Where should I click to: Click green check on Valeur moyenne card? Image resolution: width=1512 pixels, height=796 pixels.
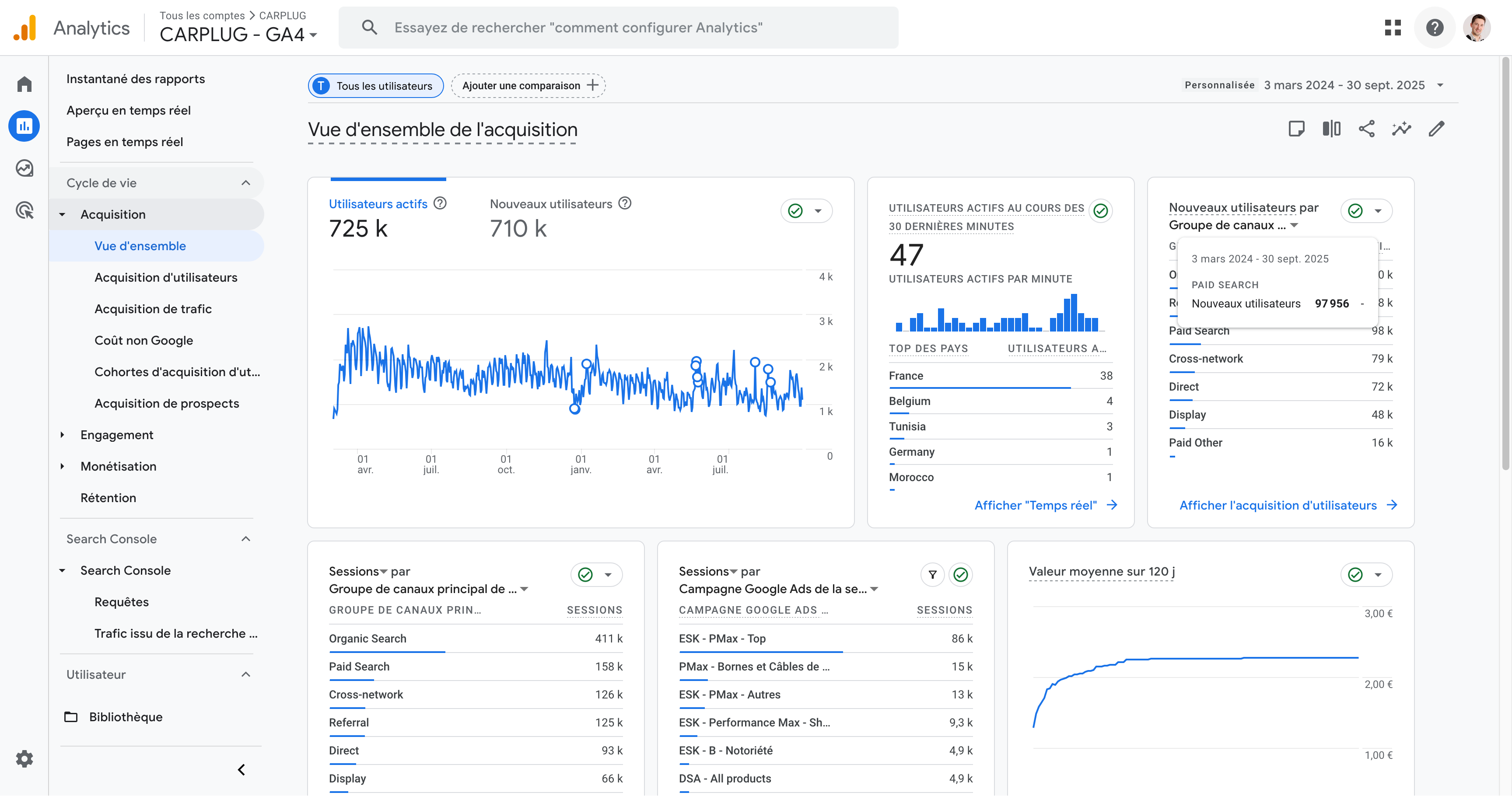tap(1355, 575)
